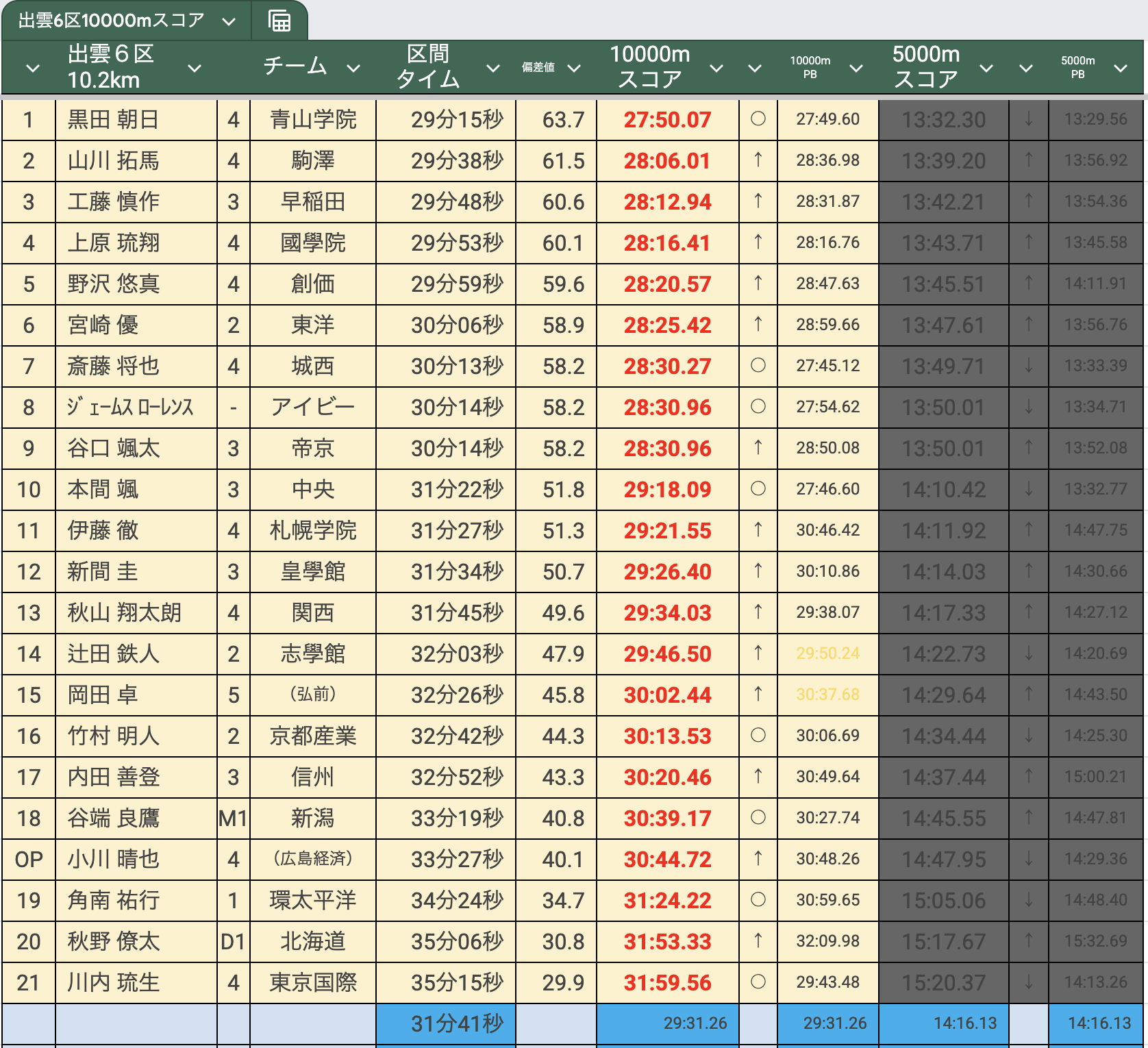Select the 5000m up arrow in 宮崎 優 row
Viewport: 1148px width, 1048px height.
tap(1029, 325)
